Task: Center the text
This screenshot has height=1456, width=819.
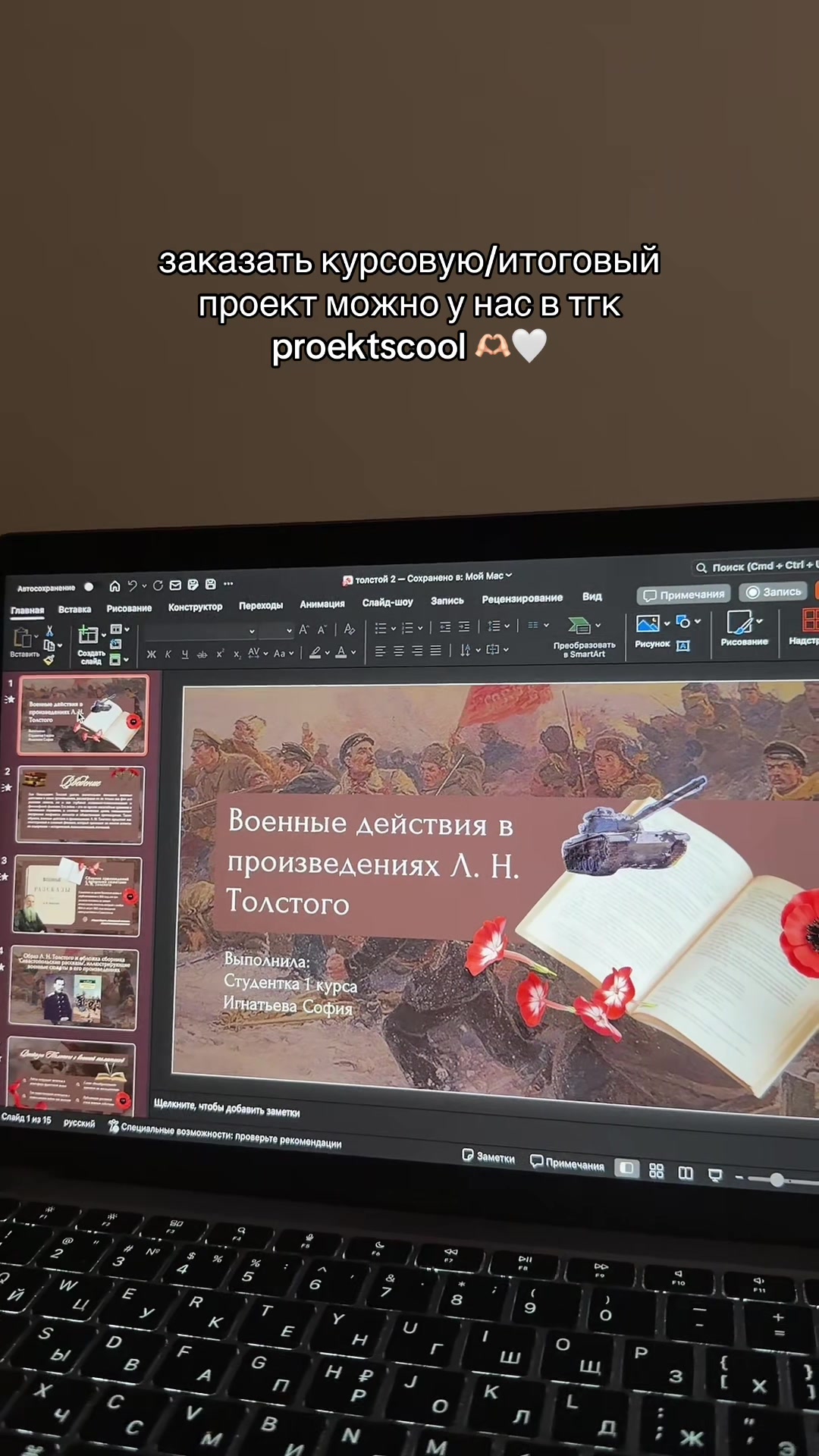Action: (399, 651)
